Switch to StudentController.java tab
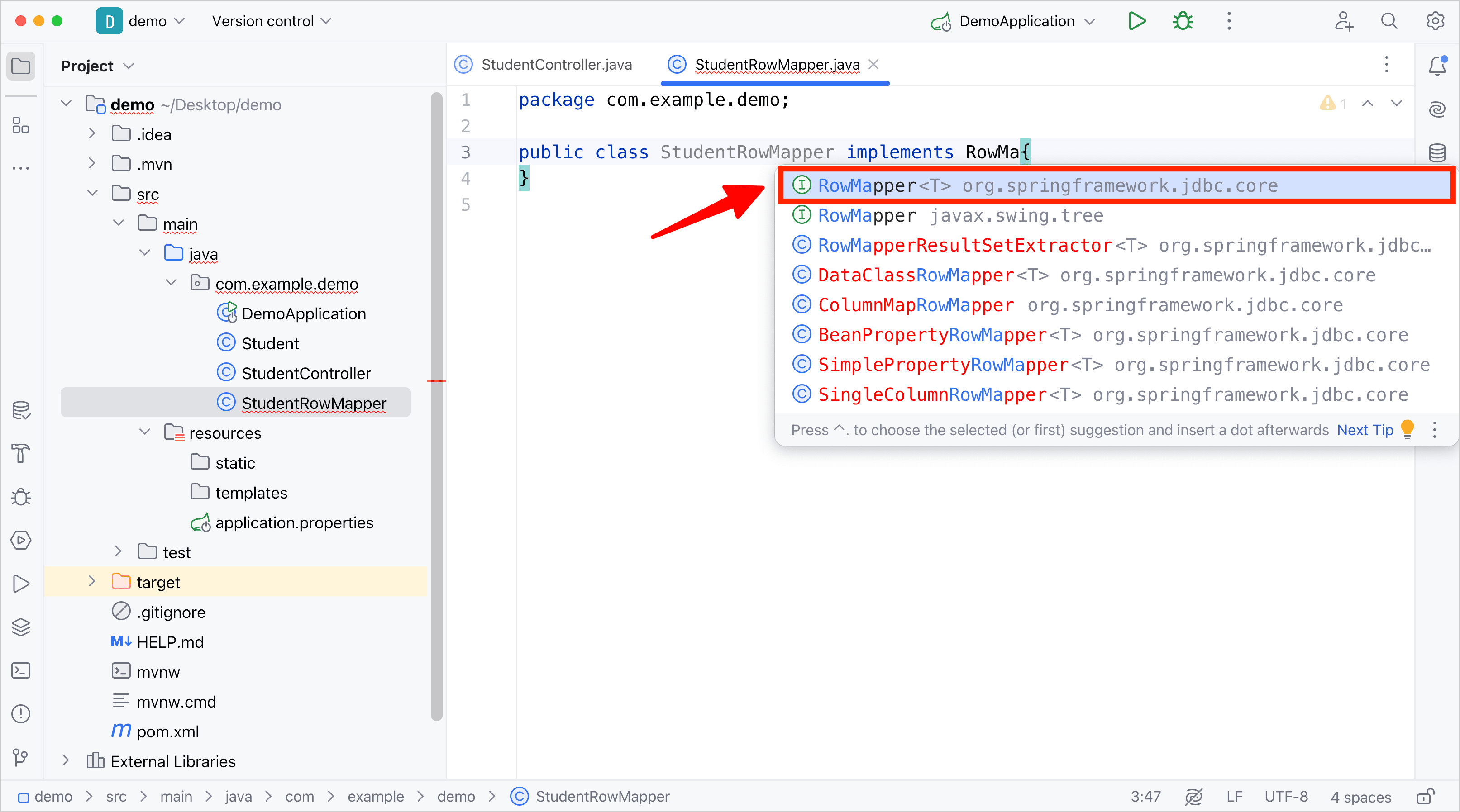The height and width of the screenshot is (812, 1460). (544, 65)
